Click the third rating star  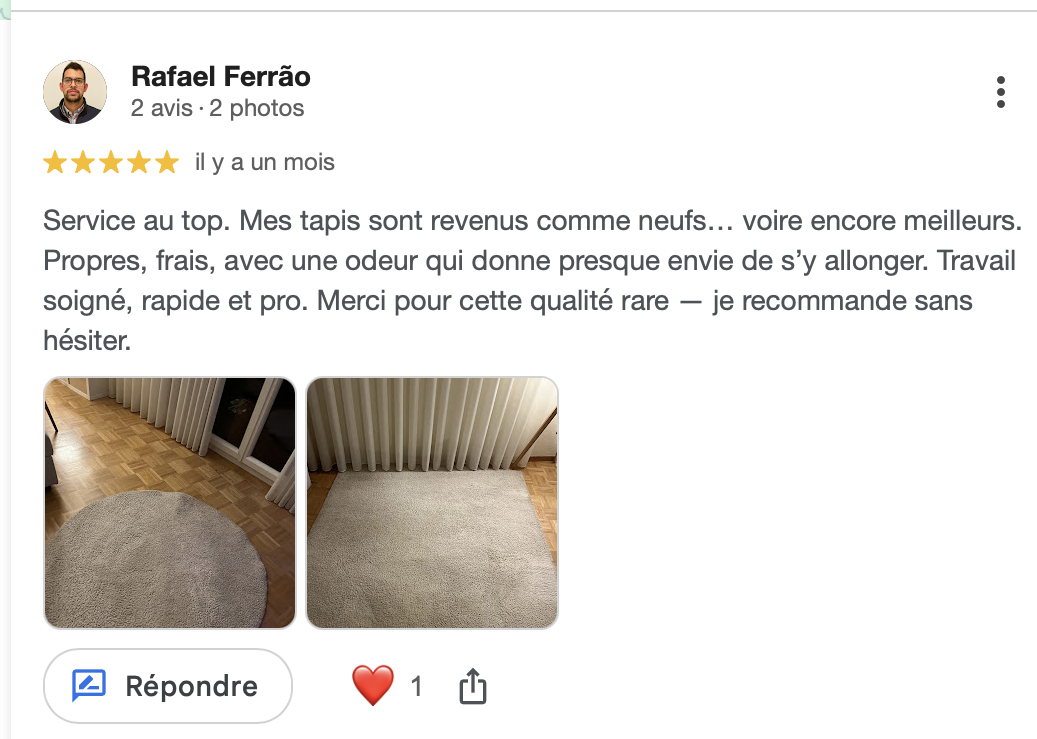[x=111, y=162]
